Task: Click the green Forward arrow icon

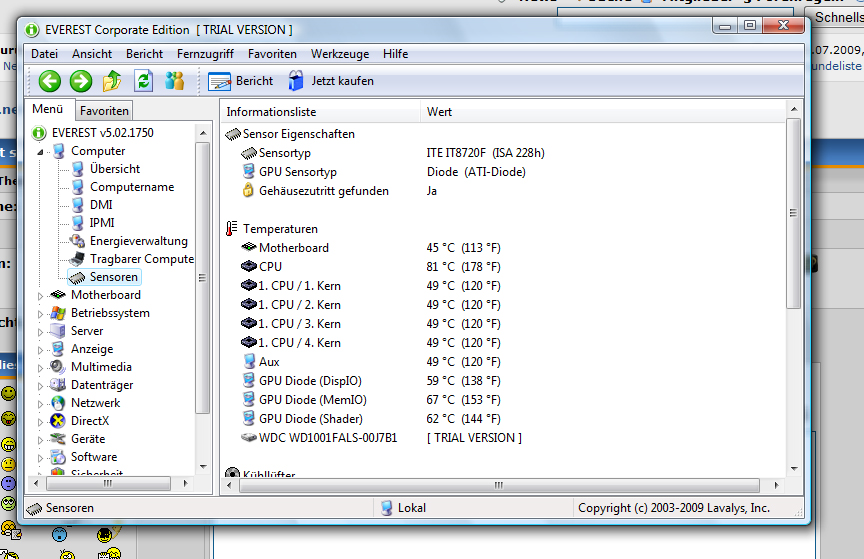Action: 81,81
